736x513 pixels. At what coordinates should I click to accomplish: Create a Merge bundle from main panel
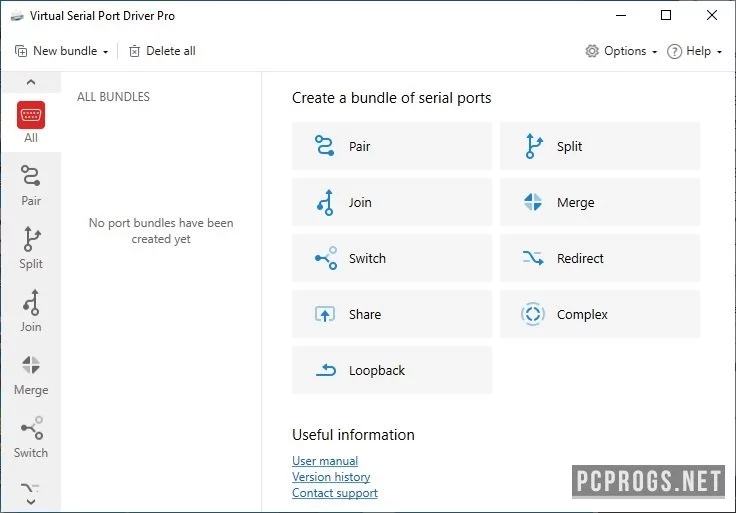(x=600, y=202)
